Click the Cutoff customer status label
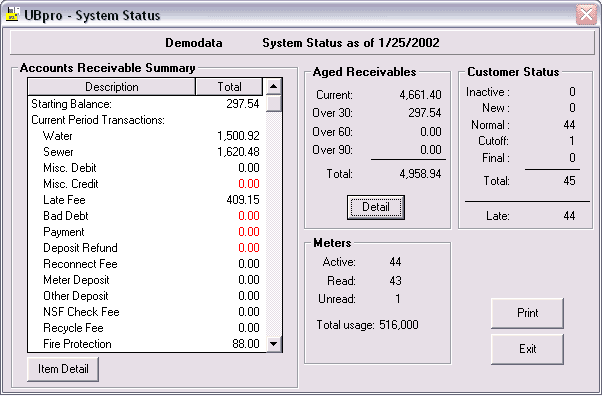The height and width of the screenshot is (396, 602). tap(493, 141)
